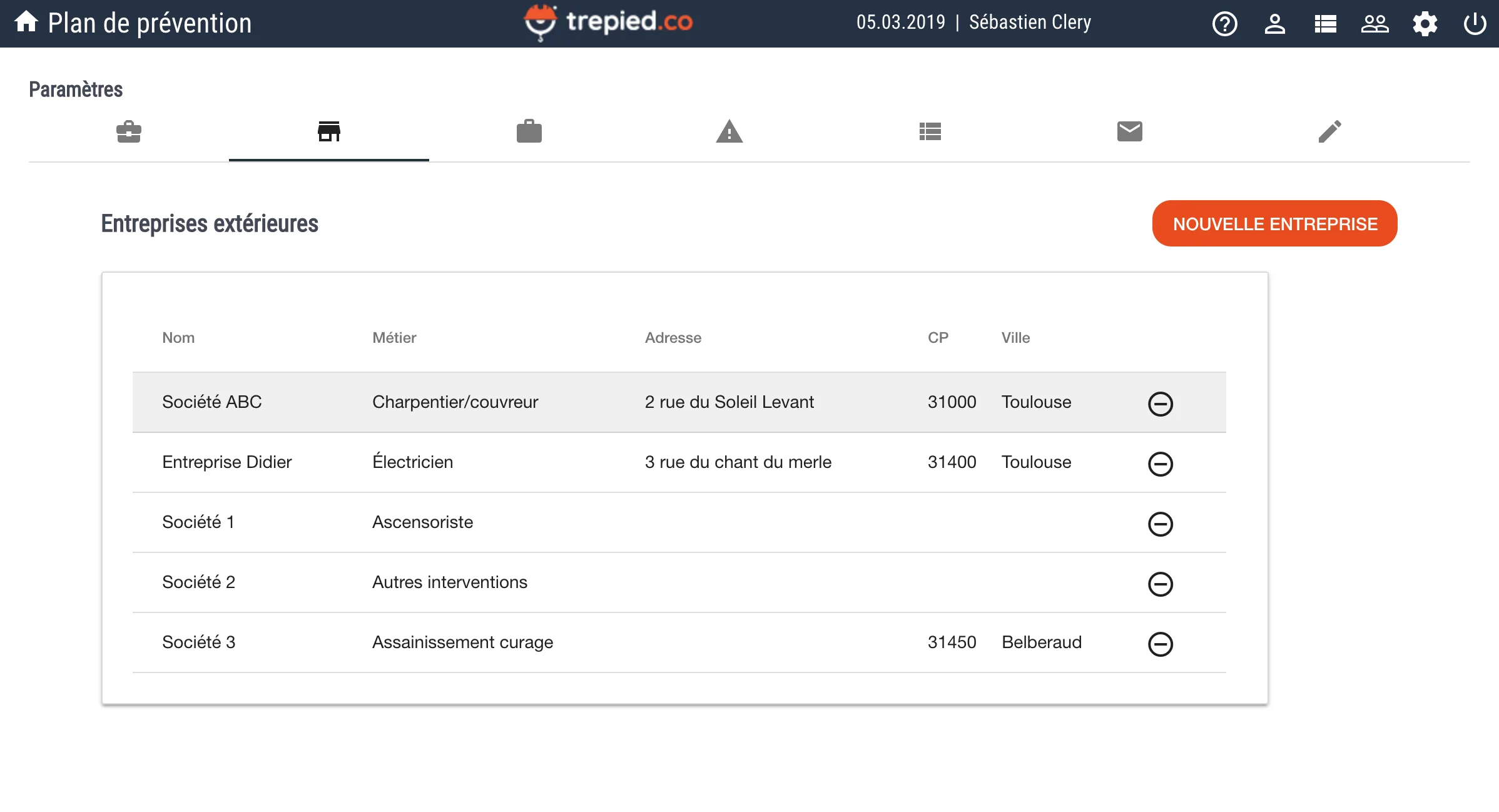Click the address 3 rue du chant du merle
Image resolution: width=1499 pixels, height=812 pixels.
point(738,462)
